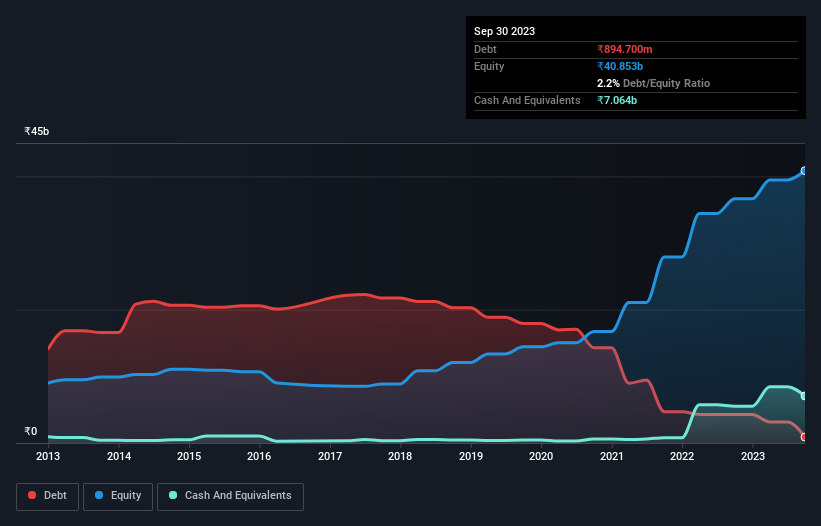The height and width of the screenshot is (526, 821).
Task: Click the red Debt endpoint marker
Action: [804, 437]
